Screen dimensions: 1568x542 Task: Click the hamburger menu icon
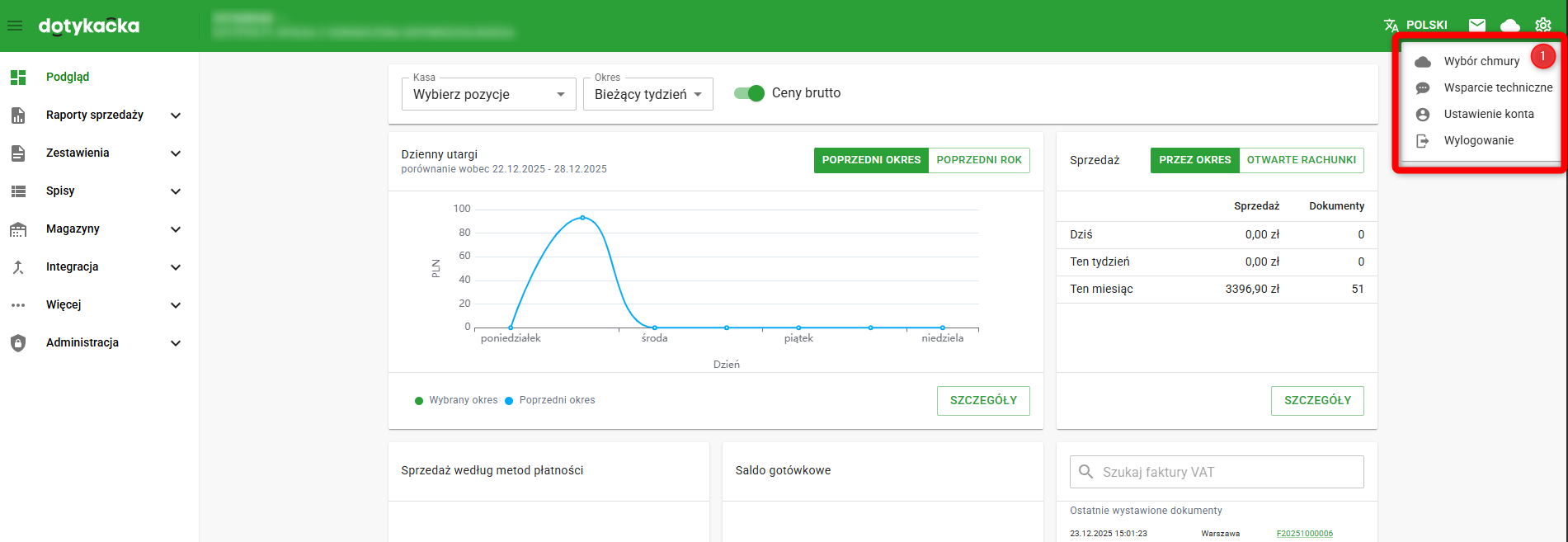[x=15, y=26]
